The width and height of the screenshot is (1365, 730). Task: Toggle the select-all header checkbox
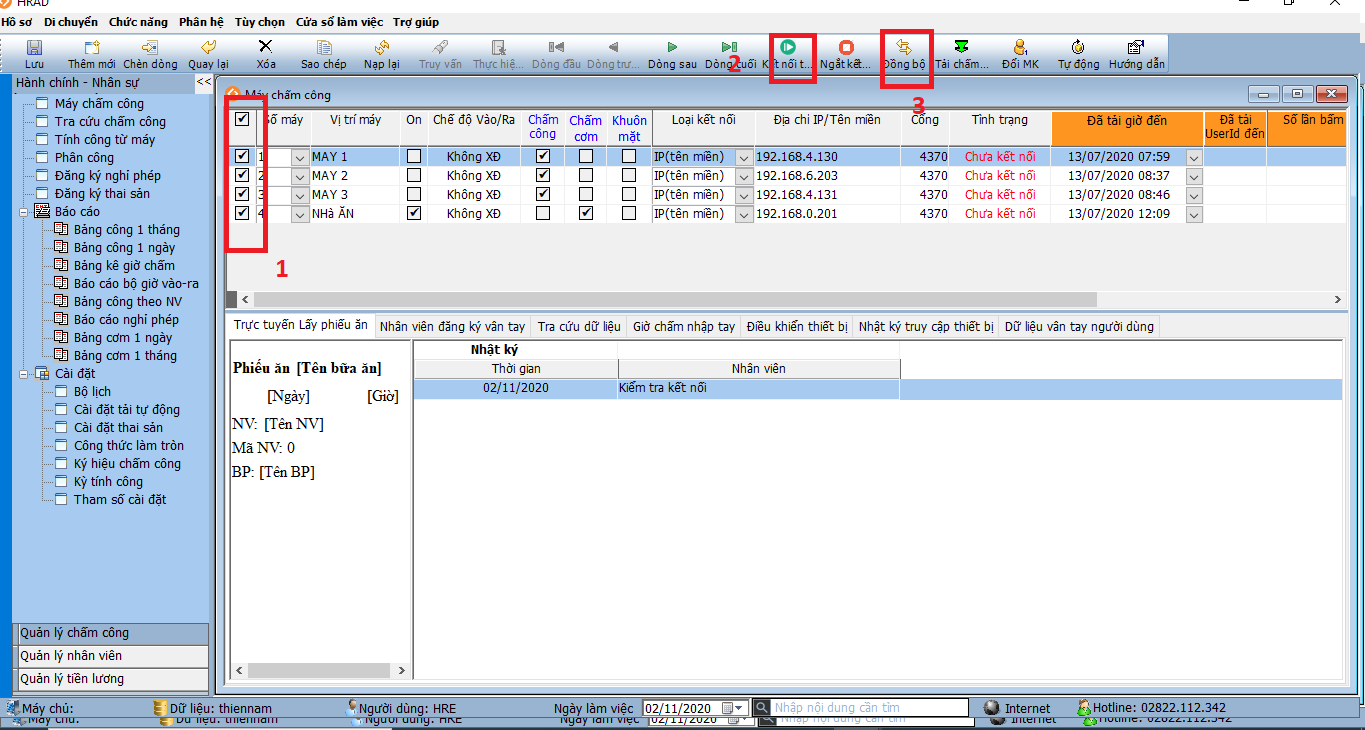click(x=242, y=119)
